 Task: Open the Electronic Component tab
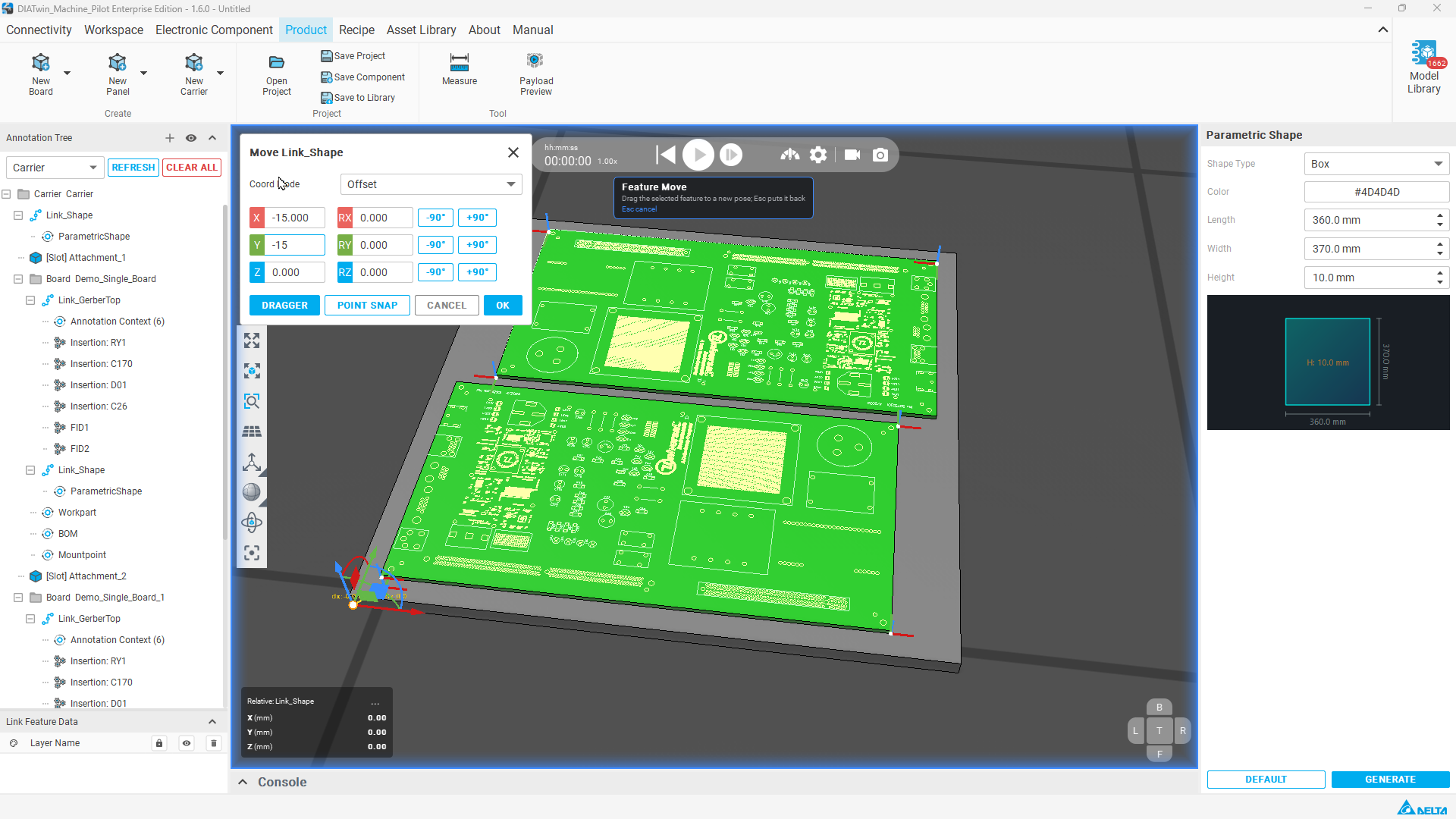pyautogui.click(x=214, y=30)
